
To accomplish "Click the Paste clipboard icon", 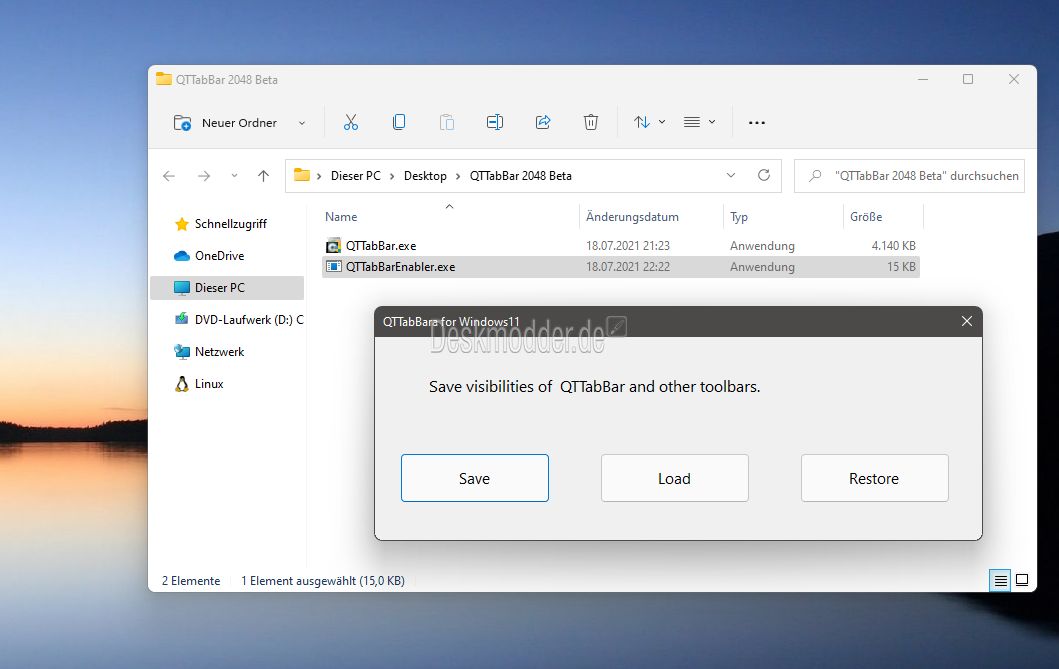I will [x=446, y=122].
